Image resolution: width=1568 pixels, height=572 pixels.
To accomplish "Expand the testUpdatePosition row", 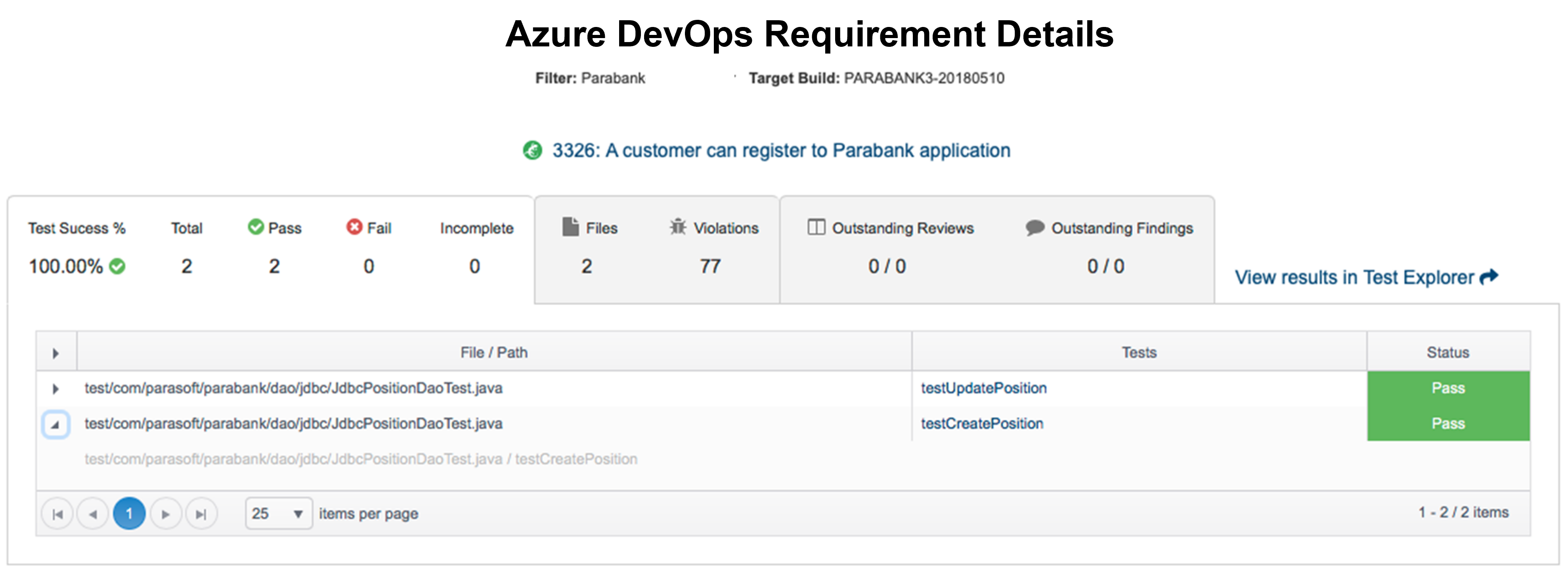I will click(56, 389).
